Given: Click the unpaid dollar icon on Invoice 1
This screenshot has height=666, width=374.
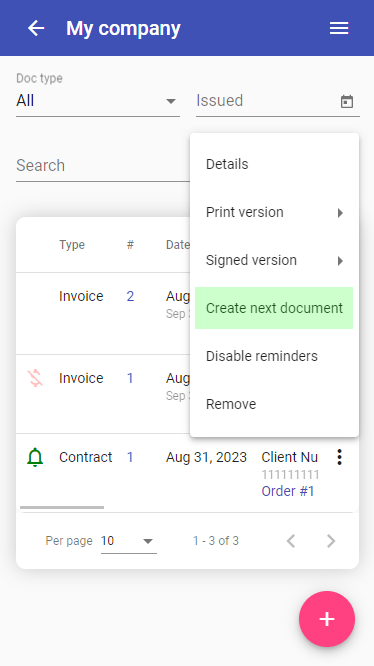Looking at the screenshot, I should click(x=35, y=378).
